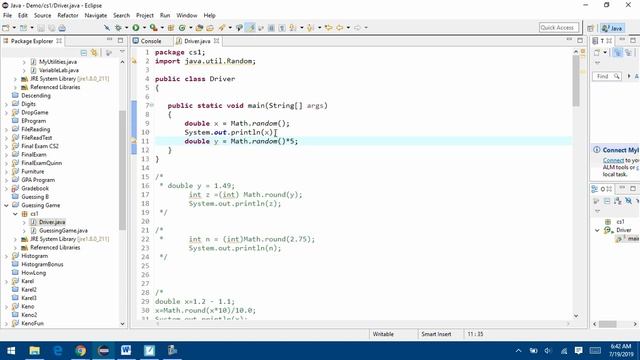
Task: Toggle Link with Editor in Package Explorer
Action: click(x=94, y=53)
